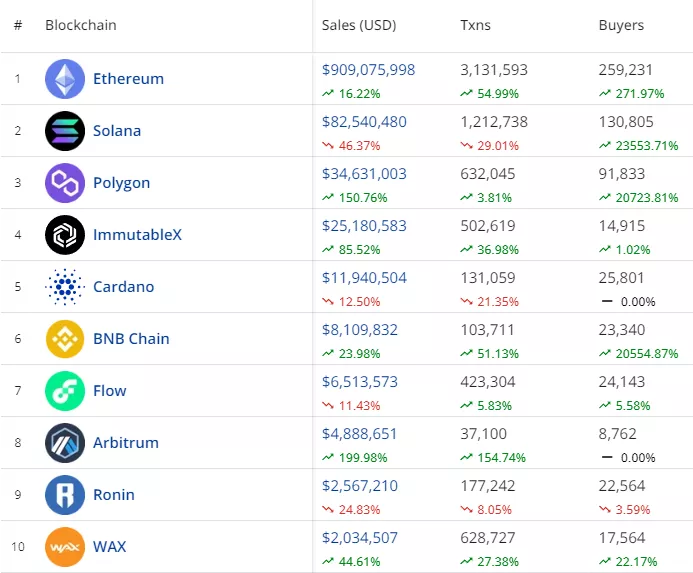Click BNB Chain transactions count 103,711
Screen dimensions: 693x573
point(487,330)
